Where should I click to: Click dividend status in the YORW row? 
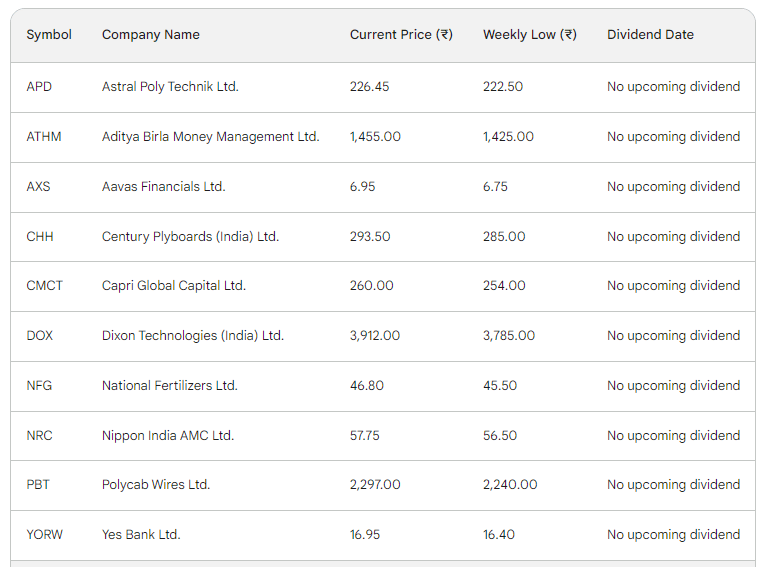click(674, 535)
